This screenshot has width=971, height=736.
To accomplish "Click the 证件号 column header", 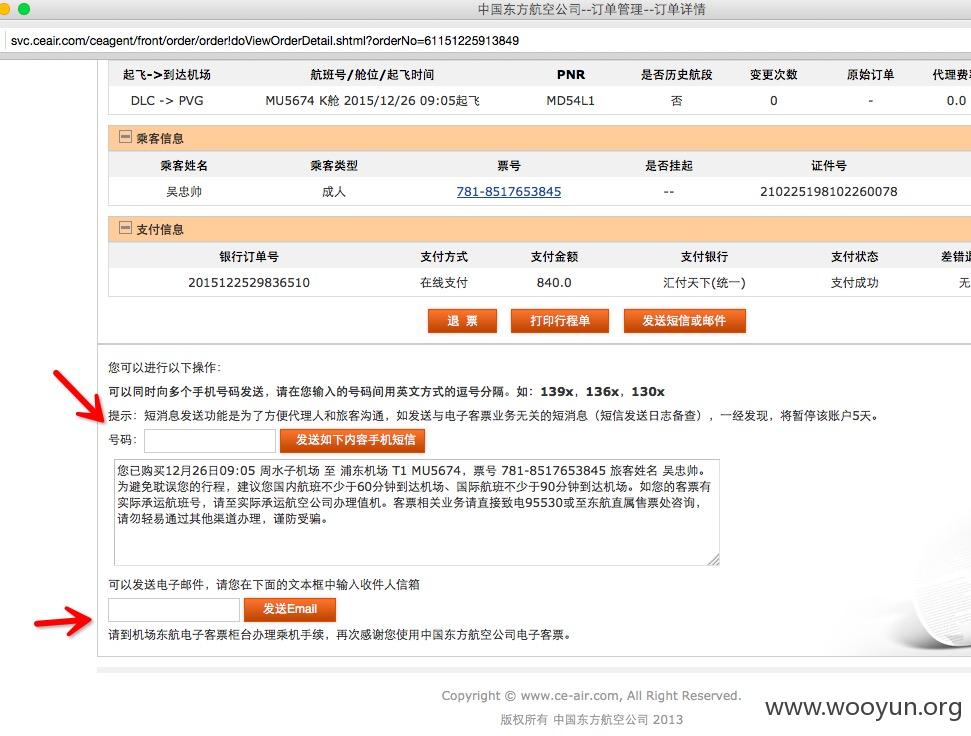I will coord(829,166).
